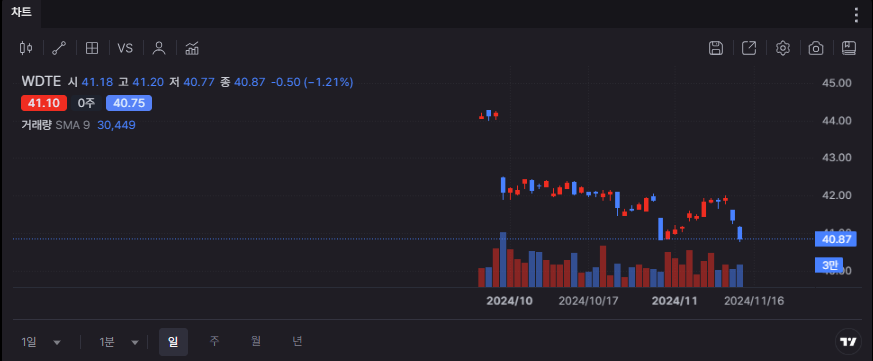Click the red 41.10 price button
This screenshot has width=873, height=361.
coord(44,103)
